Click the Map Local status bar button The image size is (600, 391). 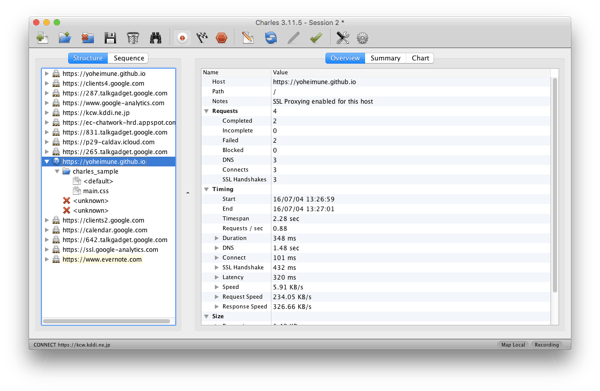click(513, 345)
